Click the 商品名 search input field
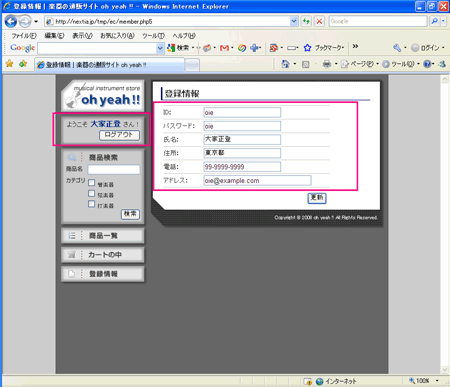Viewport: 450px width, 387px height. [114, 169]
